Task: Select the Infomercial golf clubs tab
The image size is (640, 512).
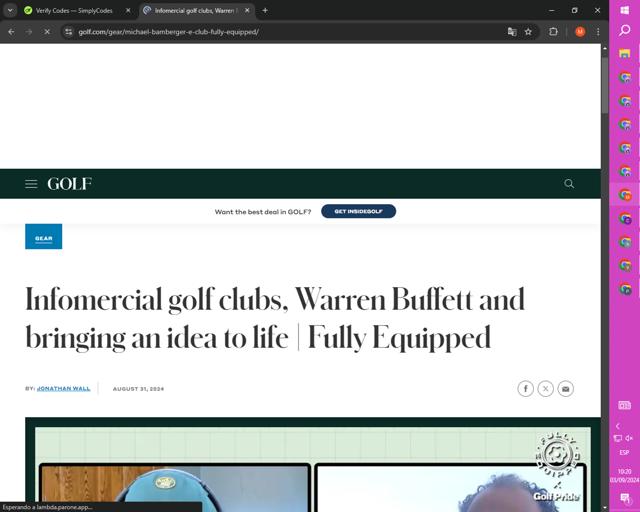Action: 194,11
